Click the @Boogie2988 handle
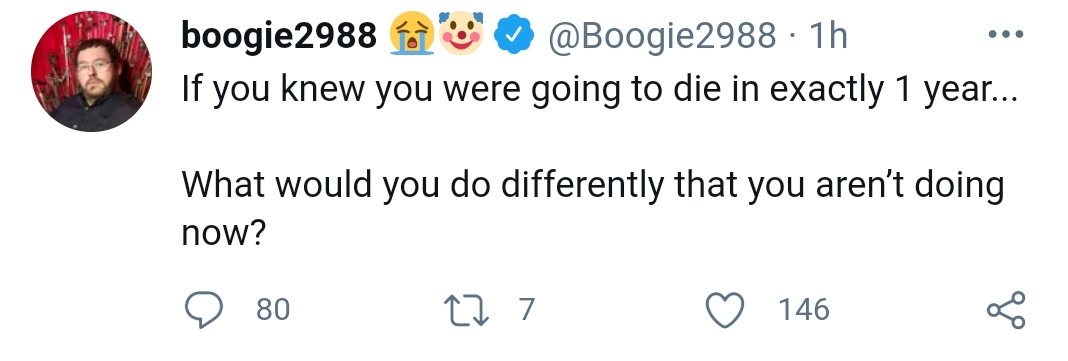This screenshot has width=1068, height=361. click(x=661, y=35)
